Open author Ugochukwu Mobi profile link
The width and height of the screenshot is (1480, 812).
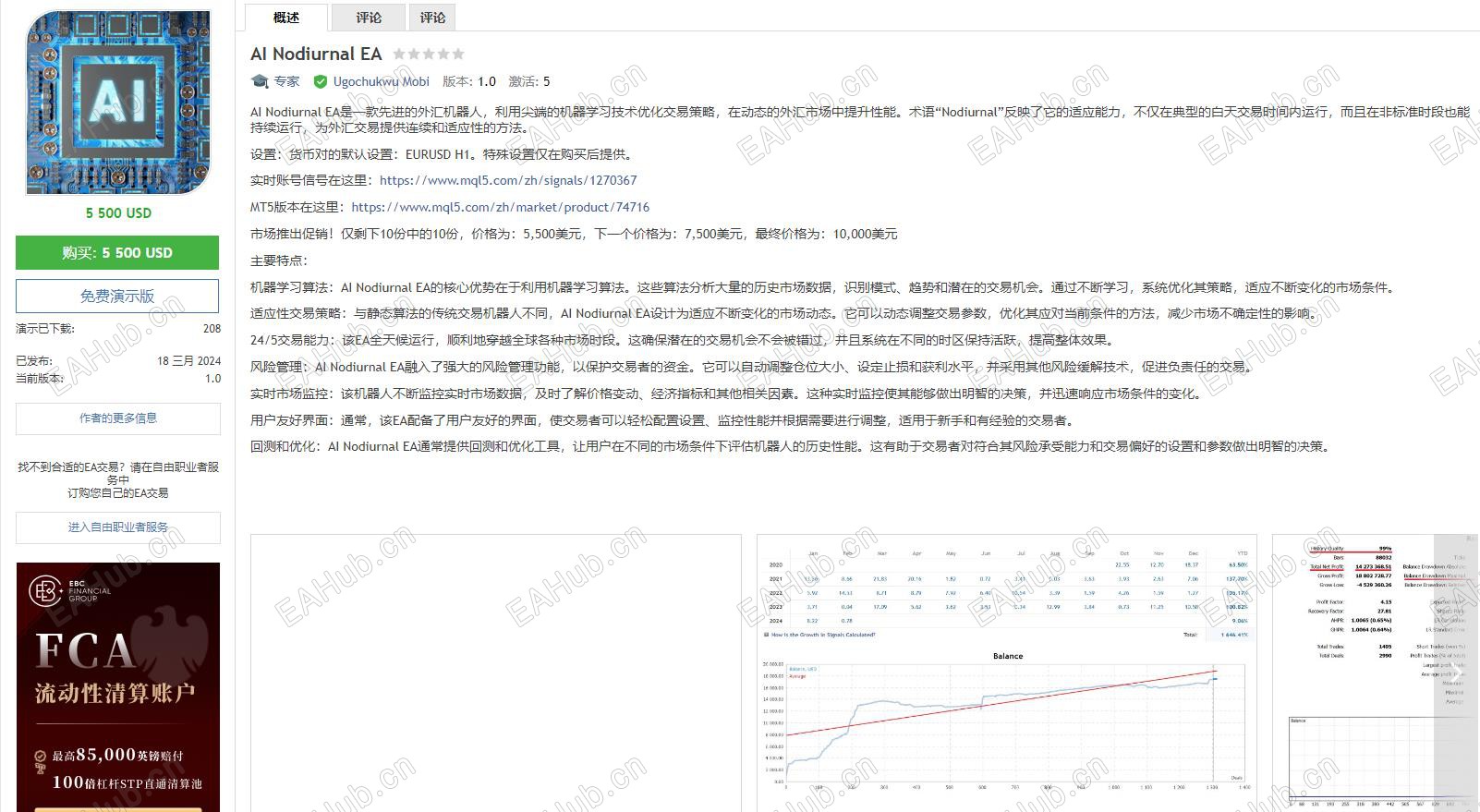pos(381,81)
